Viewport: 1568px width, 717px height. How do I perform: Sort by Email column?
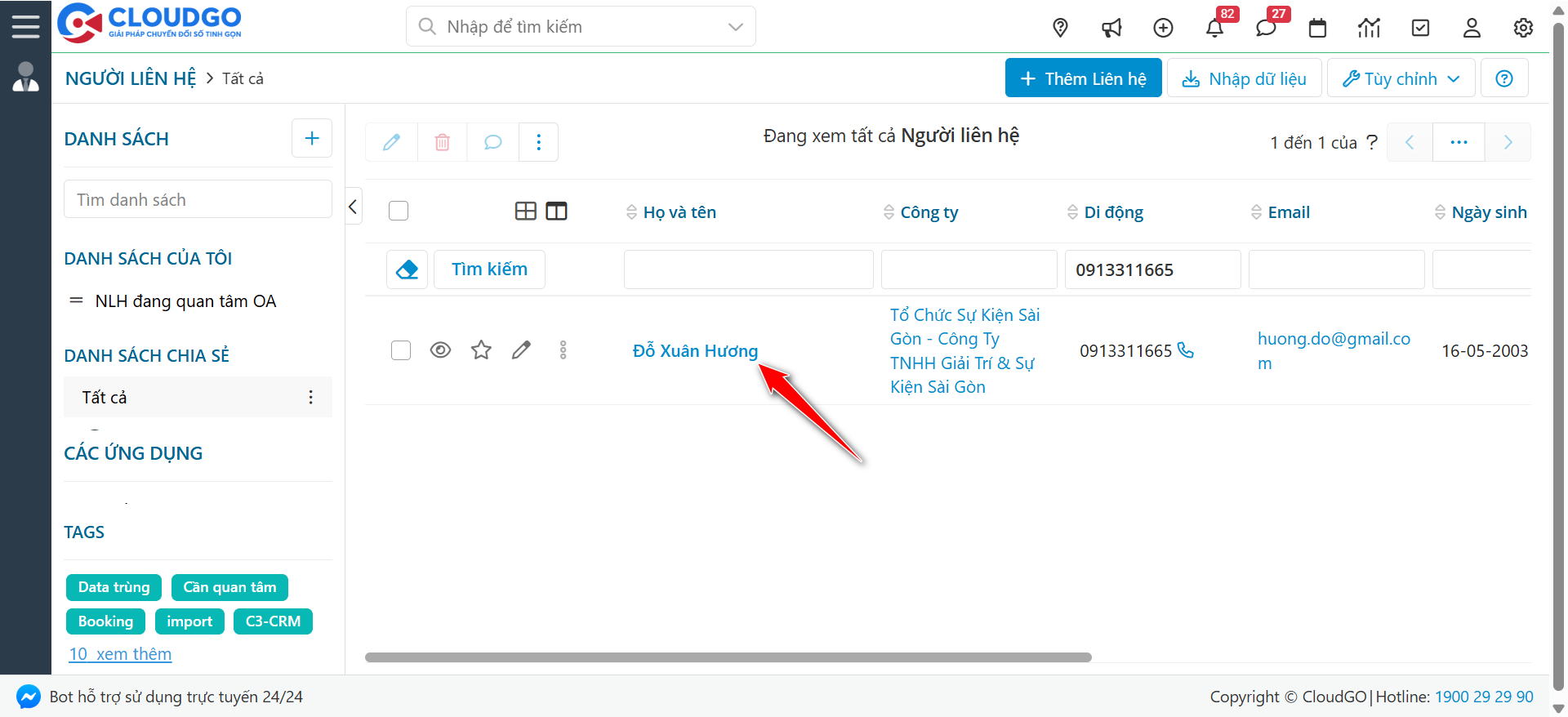point(1280,212)
